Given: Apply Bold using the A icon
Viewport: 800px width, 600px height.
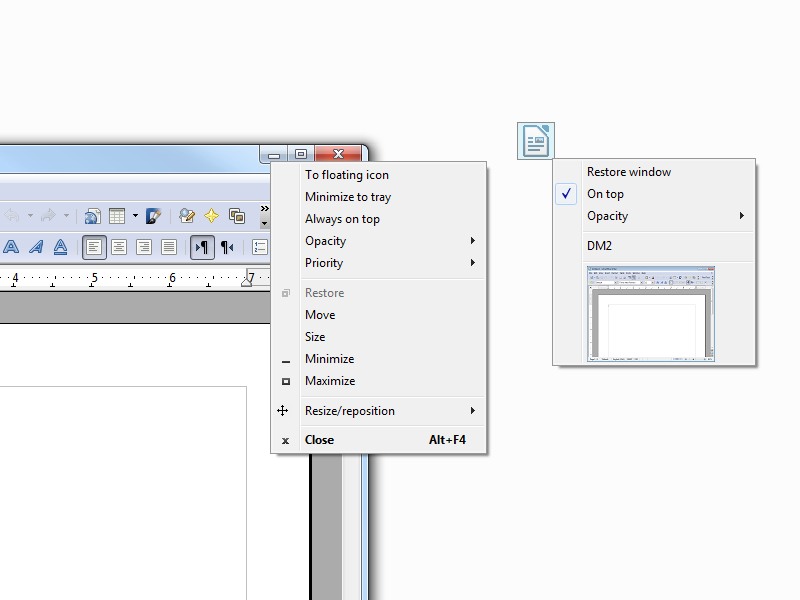Looking at the screenshot, I should click(13, 247).
